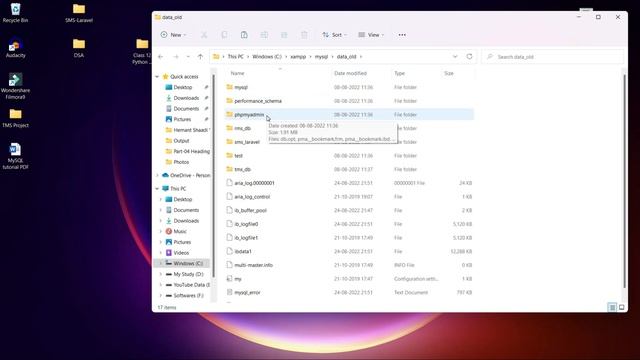Image resolution: width=640 pixels, height=360 pixels.
Task: Select the my configuration file
Action: 349,279
